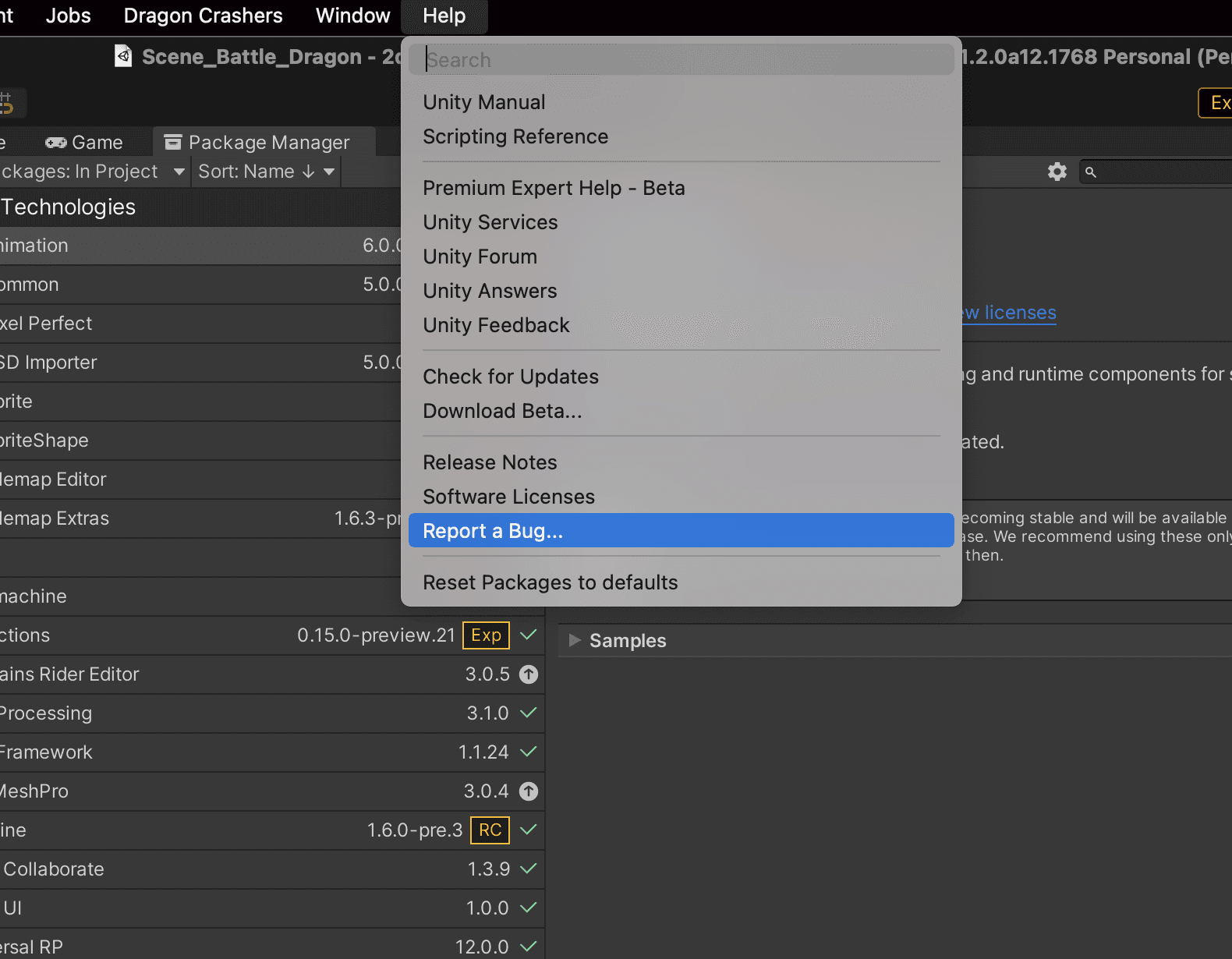This screenshot has width=1232, height=959.
Task: Open Release Notes
Action: tap(681, 462)
